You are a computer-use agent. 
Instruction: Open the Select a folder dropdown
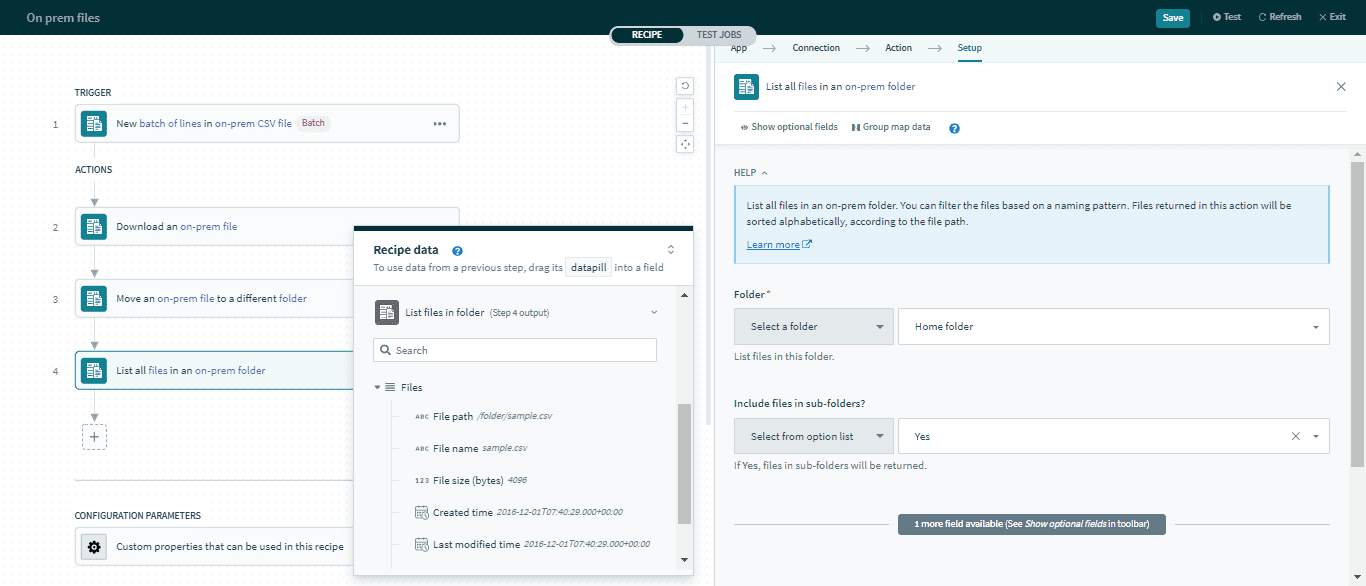[813, 327]
